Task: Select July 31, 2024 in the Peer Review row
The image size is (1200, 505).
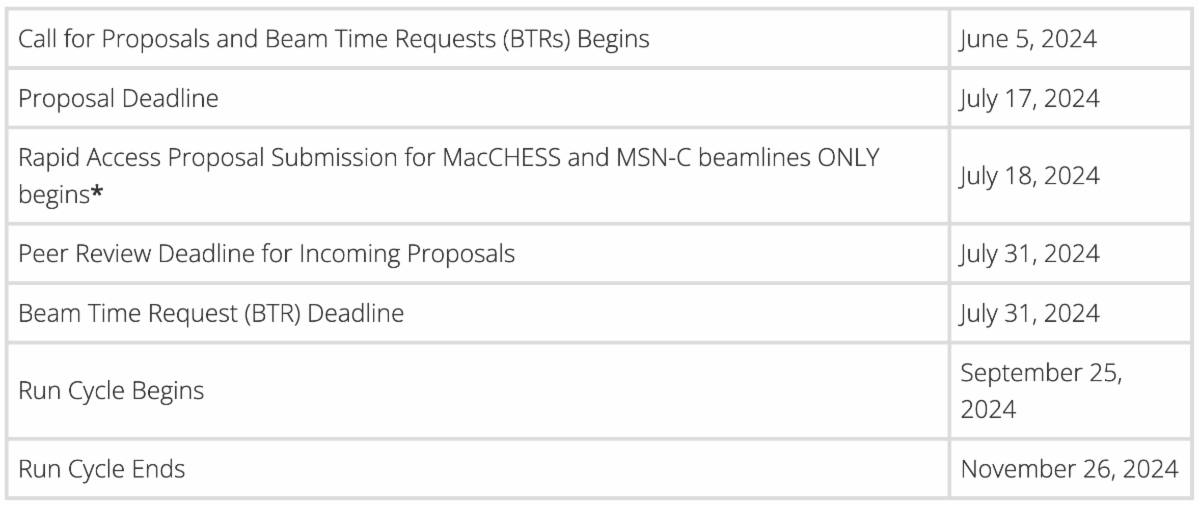Action: (1029, 254)
